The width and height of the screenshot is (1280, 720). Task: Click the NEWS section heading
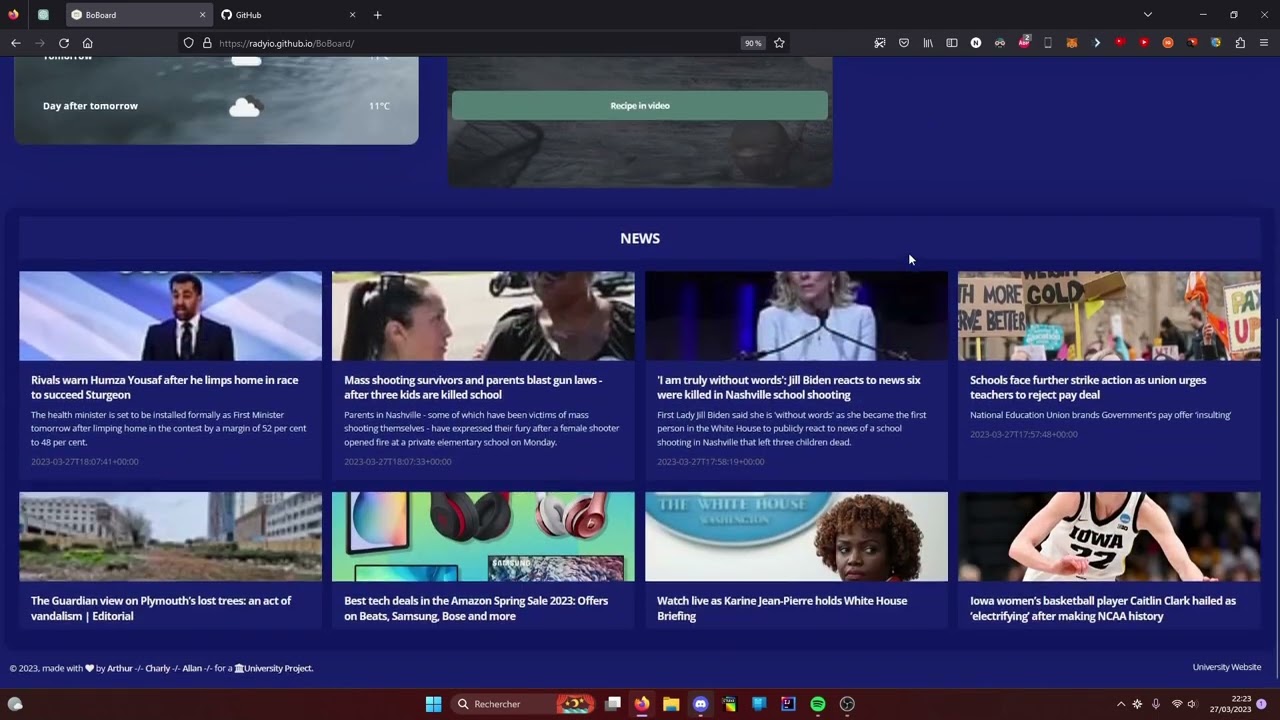[x=640, y=238]
